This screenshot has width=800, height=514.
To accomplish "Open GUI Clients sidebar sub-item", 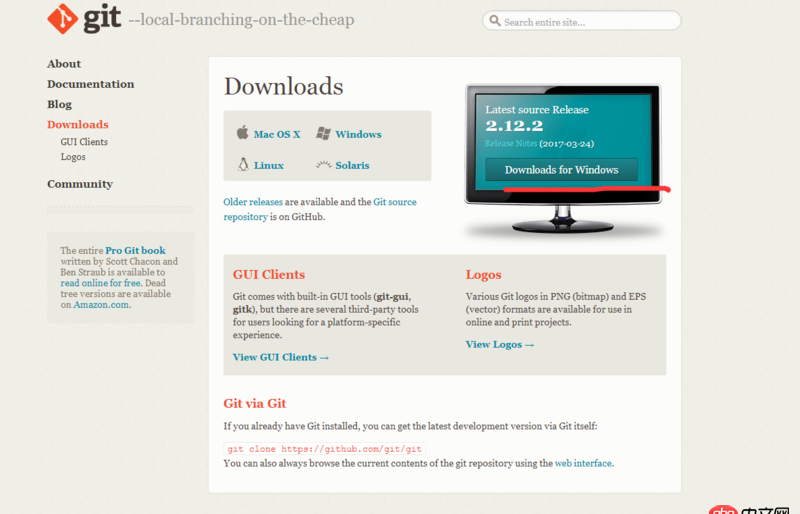I will tap(84, 142).
